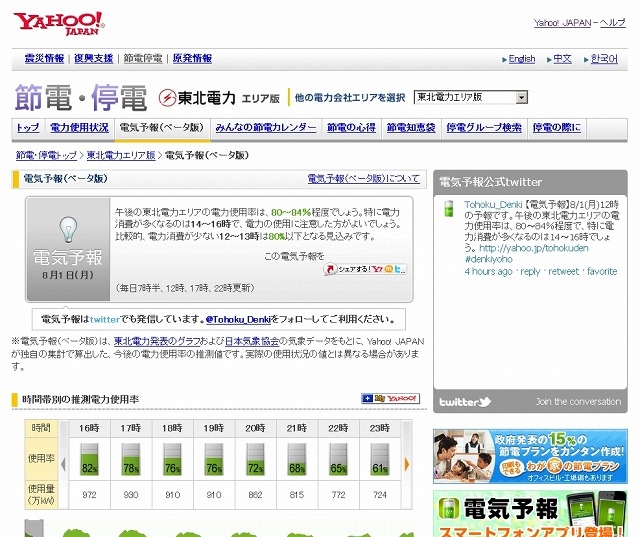
Task: Click the 61% battery gauge for 23時
Action: 380,459
